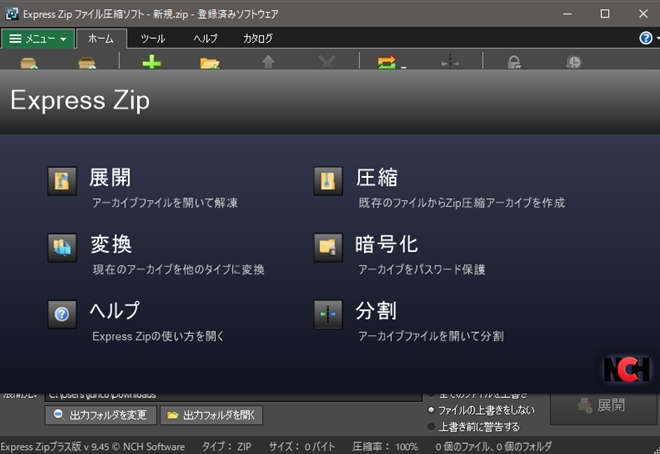Choose the 暗号化 (encrypt) tile icon

coord(328,247)
